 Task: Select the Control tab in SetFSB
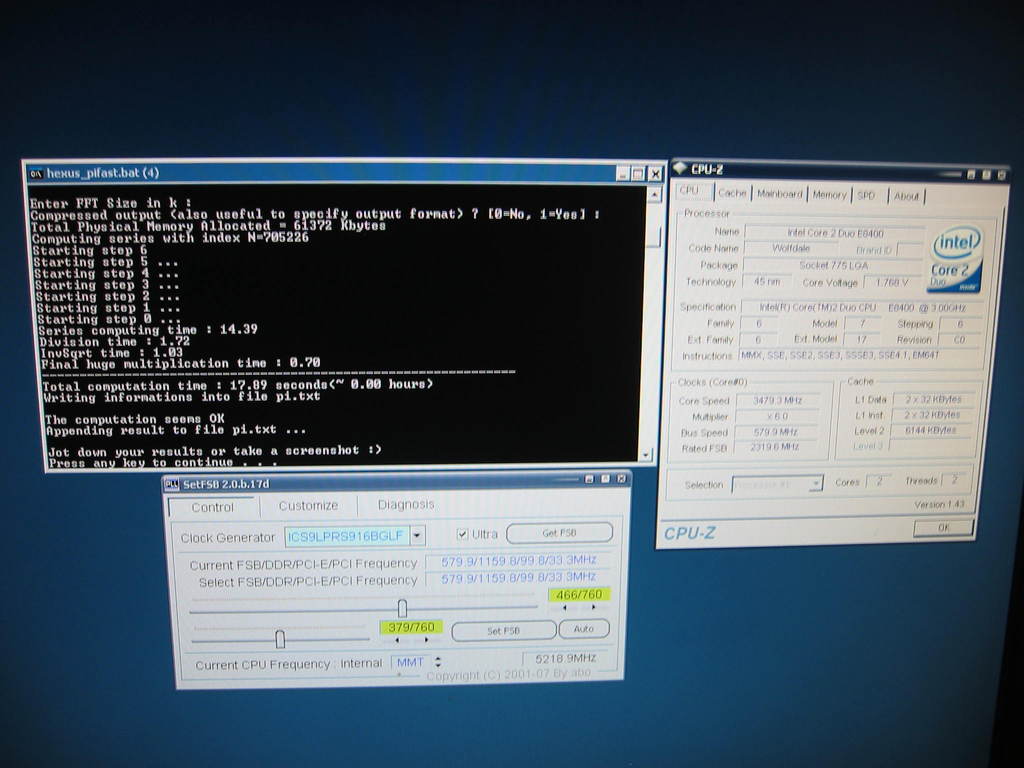212,507
